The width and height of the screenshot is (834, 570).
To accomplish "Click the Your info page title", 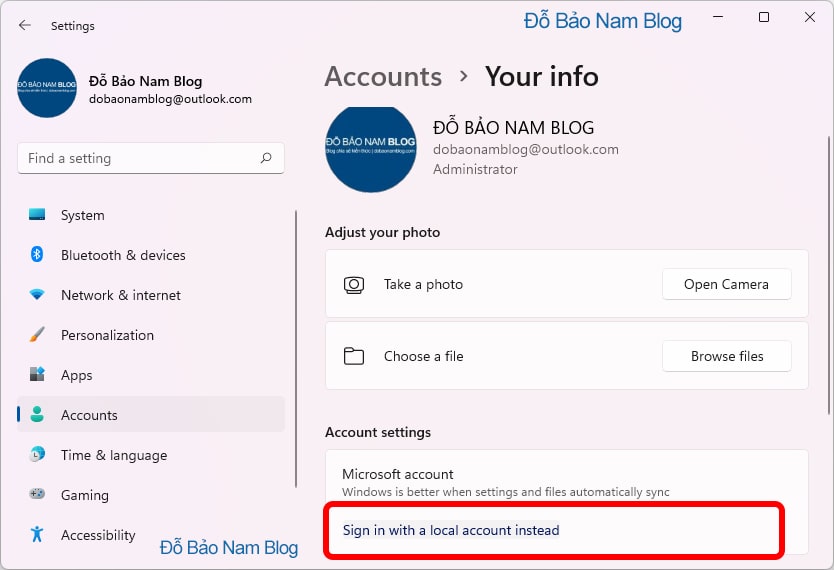I will pyautogui.click(x=541, y=77).
